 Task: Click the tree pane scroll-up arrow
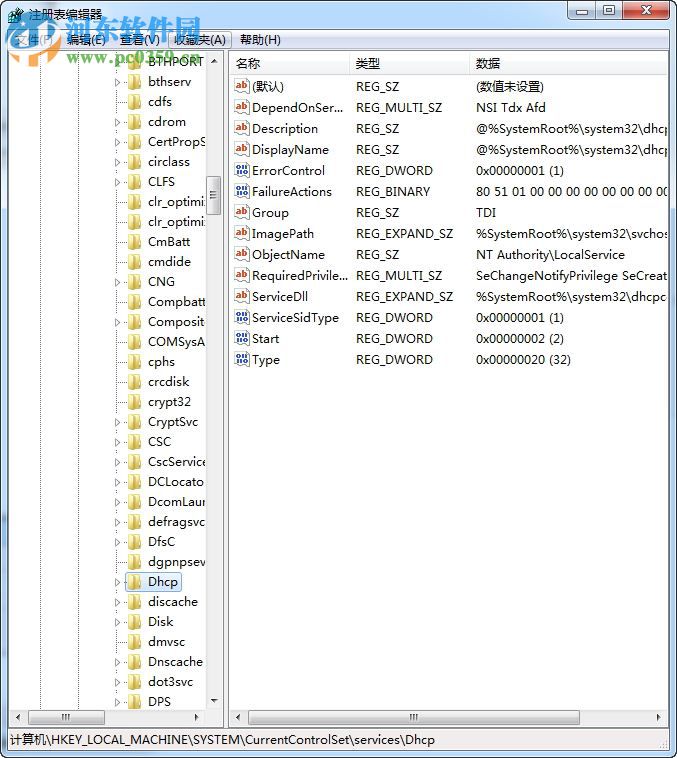(214, 61)
